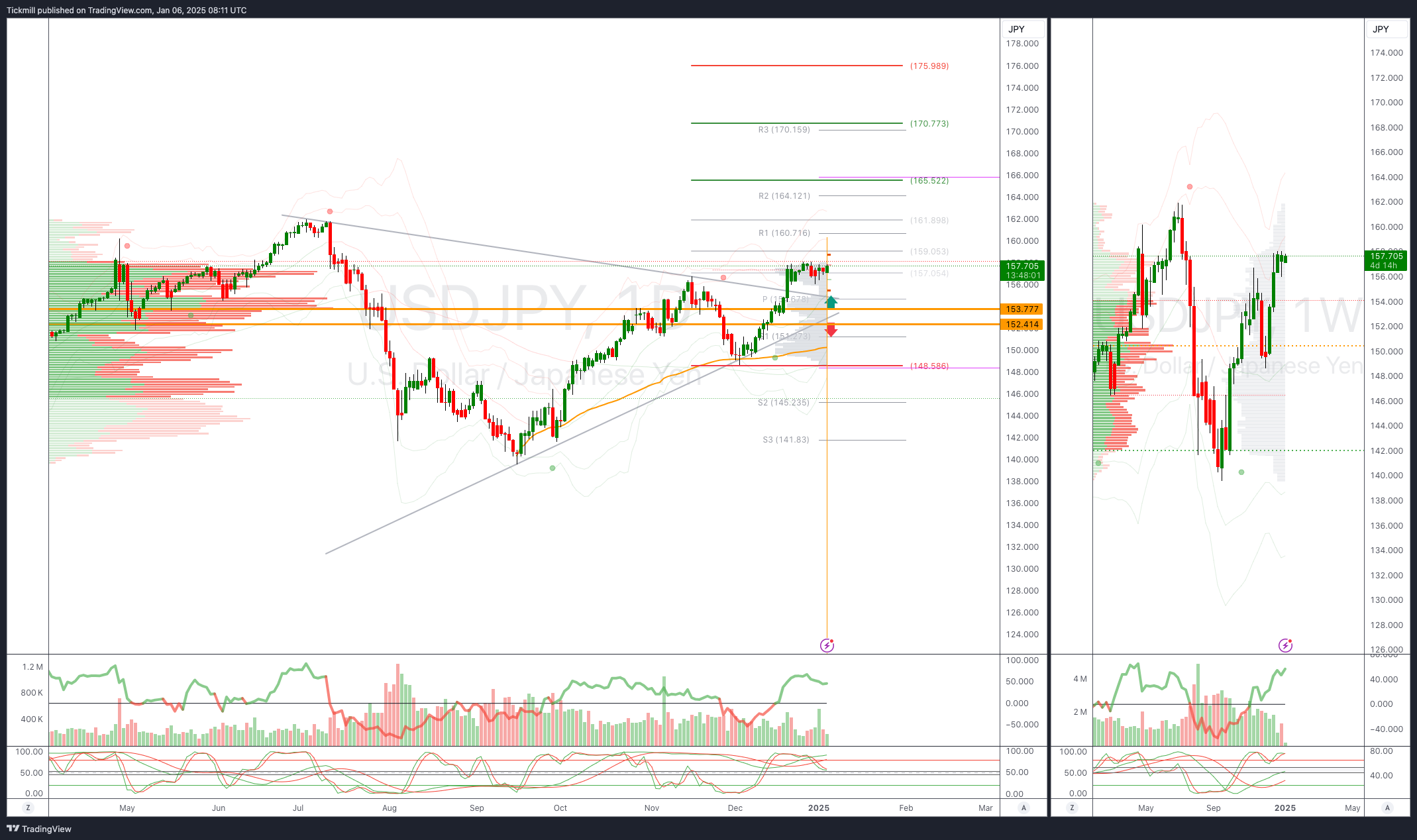Click 'Nov' on the daily time axis
The width and height of the screenshot is (1417, 840).
(652, 808)
